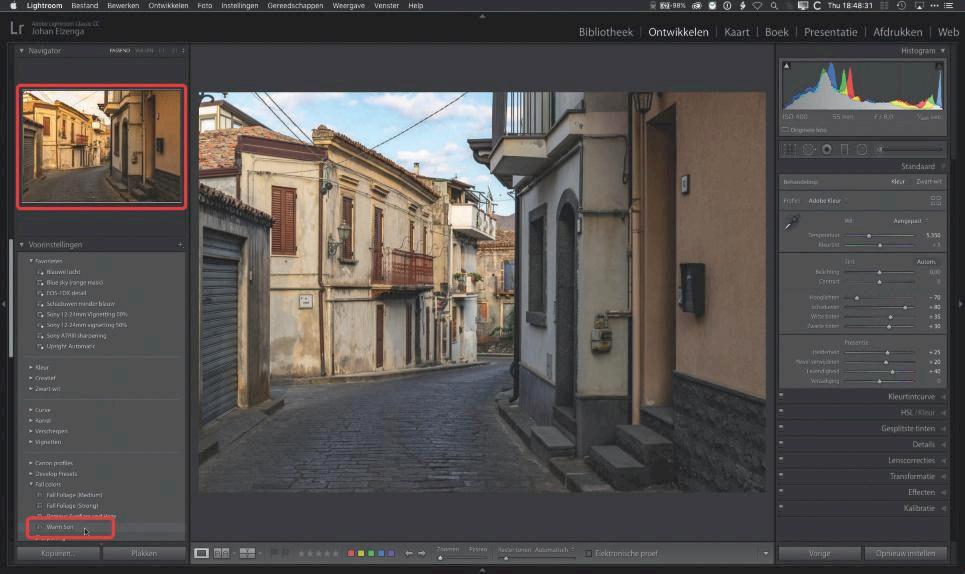Image resolution: width=965 pixels, height=574 pixels.
Task: Hide top module panel arrow
Action: click(482, 16)
